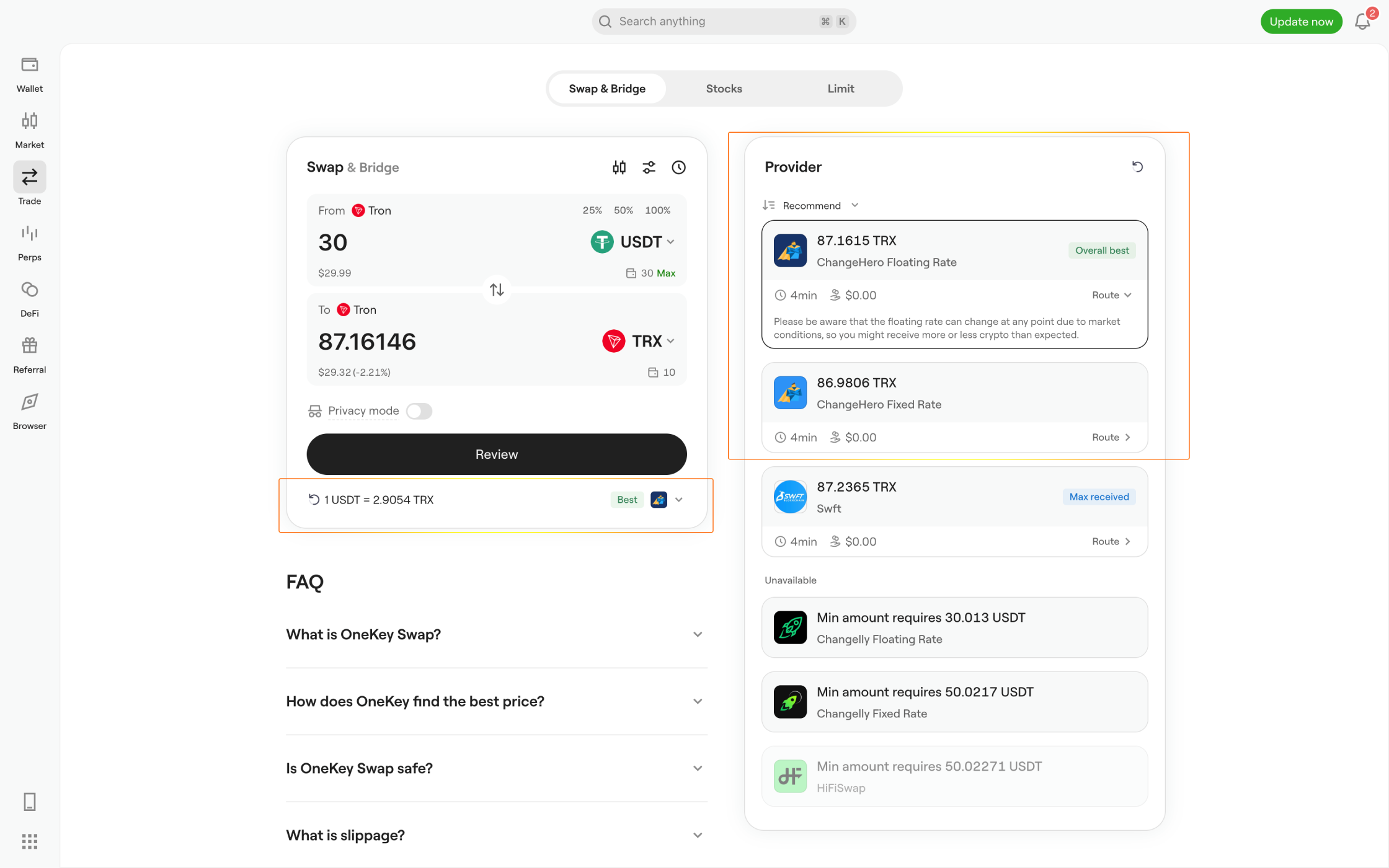Click the device icon in lower sidebar
The width and height of the screenshot is (1389, 868).
(x=29, y=802)
